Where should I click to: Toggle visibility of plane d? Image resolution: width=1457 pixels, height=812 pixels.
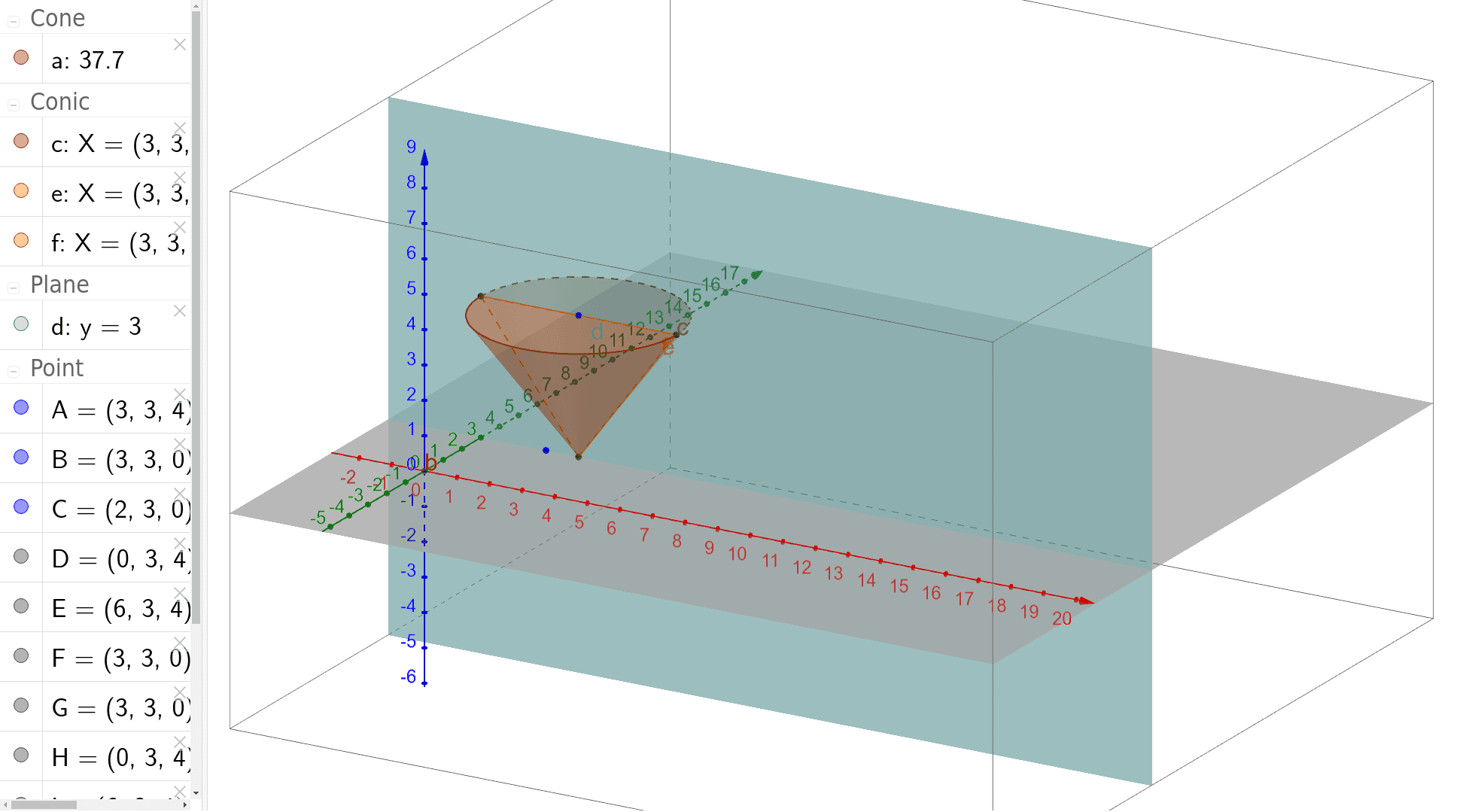[x=20, y=324]
